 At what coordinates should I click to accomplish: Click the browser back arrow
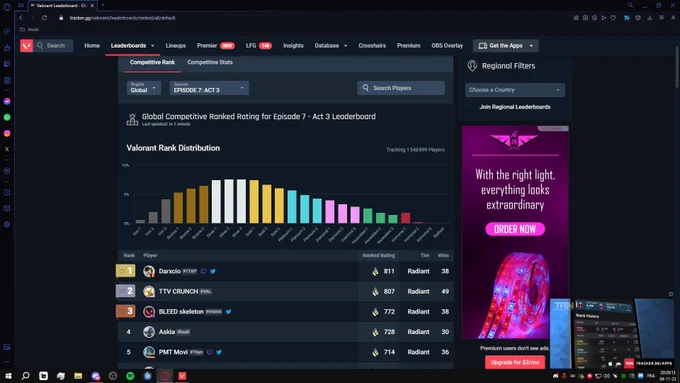pos(21,18)
